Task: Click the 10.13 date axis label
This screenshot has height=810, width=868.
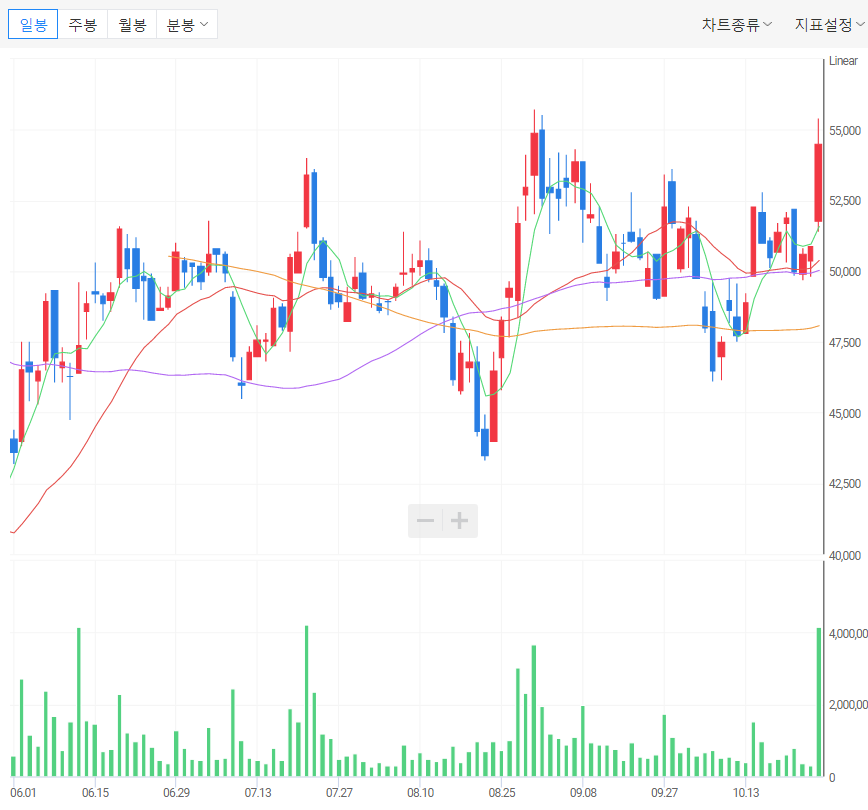Action: point(746,793)
